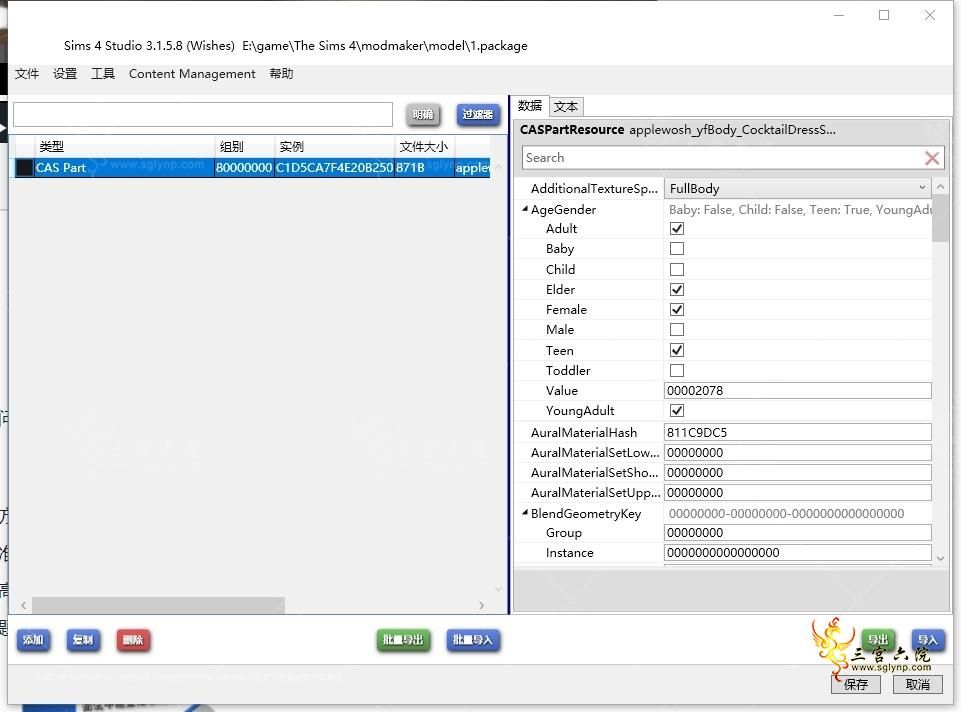Select the CAS Part resource row
Screen dimensions: 961x712
coord(252,167)
